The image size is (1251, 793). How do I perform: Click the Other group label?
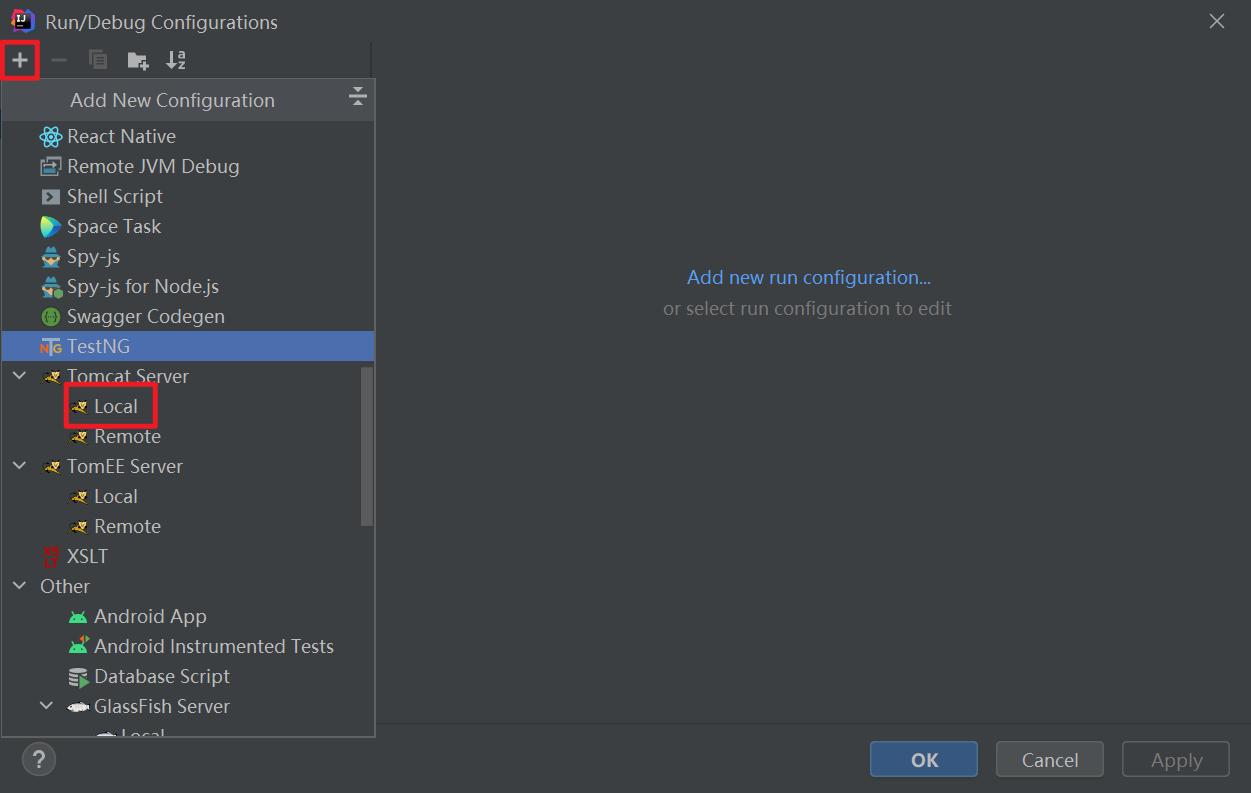click(x=65, y=587)
